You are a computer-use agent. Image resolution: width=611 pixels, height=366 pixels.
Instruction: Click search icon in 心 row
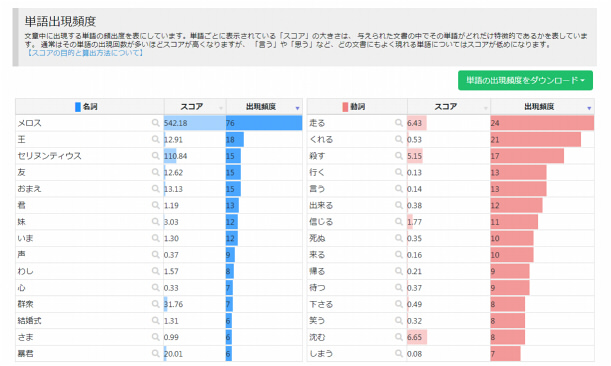pyautogui.click(x=155, y=287)
